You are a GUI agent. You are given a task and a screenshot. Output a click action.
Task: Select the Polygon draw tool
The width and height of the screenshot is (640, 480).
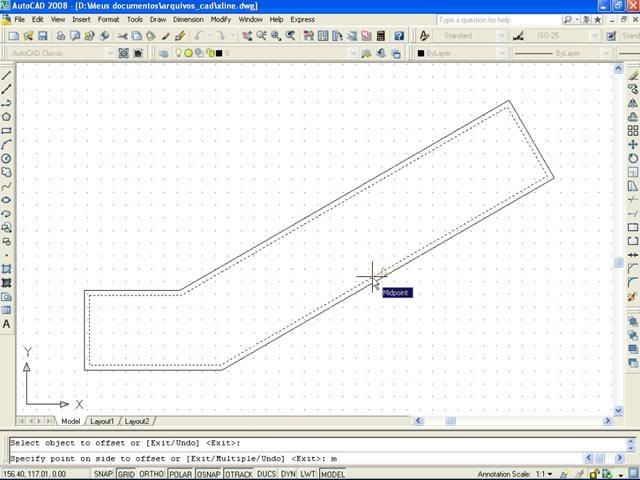pyautogui.click(x=6, y=117)
